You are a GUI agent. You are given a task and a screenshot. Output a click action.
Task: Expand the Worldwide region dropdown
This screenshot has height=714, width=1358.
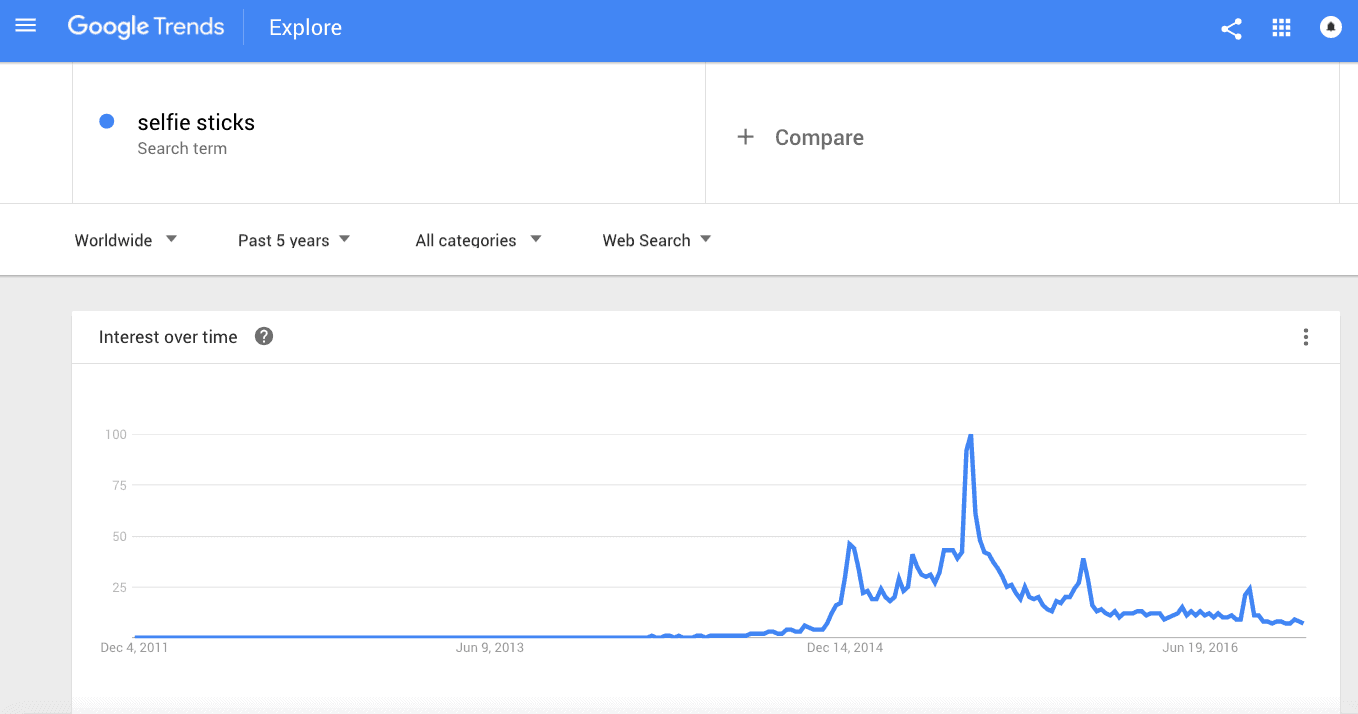tap(126, 240)
